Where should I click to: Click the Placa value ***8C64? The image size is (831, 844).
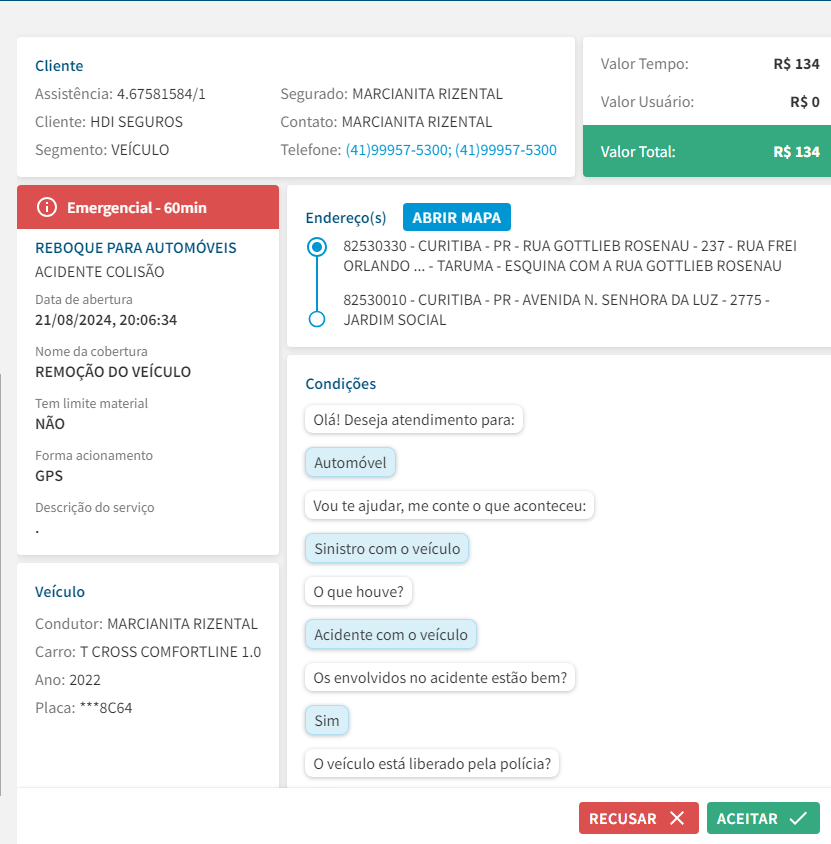(106, 708)
